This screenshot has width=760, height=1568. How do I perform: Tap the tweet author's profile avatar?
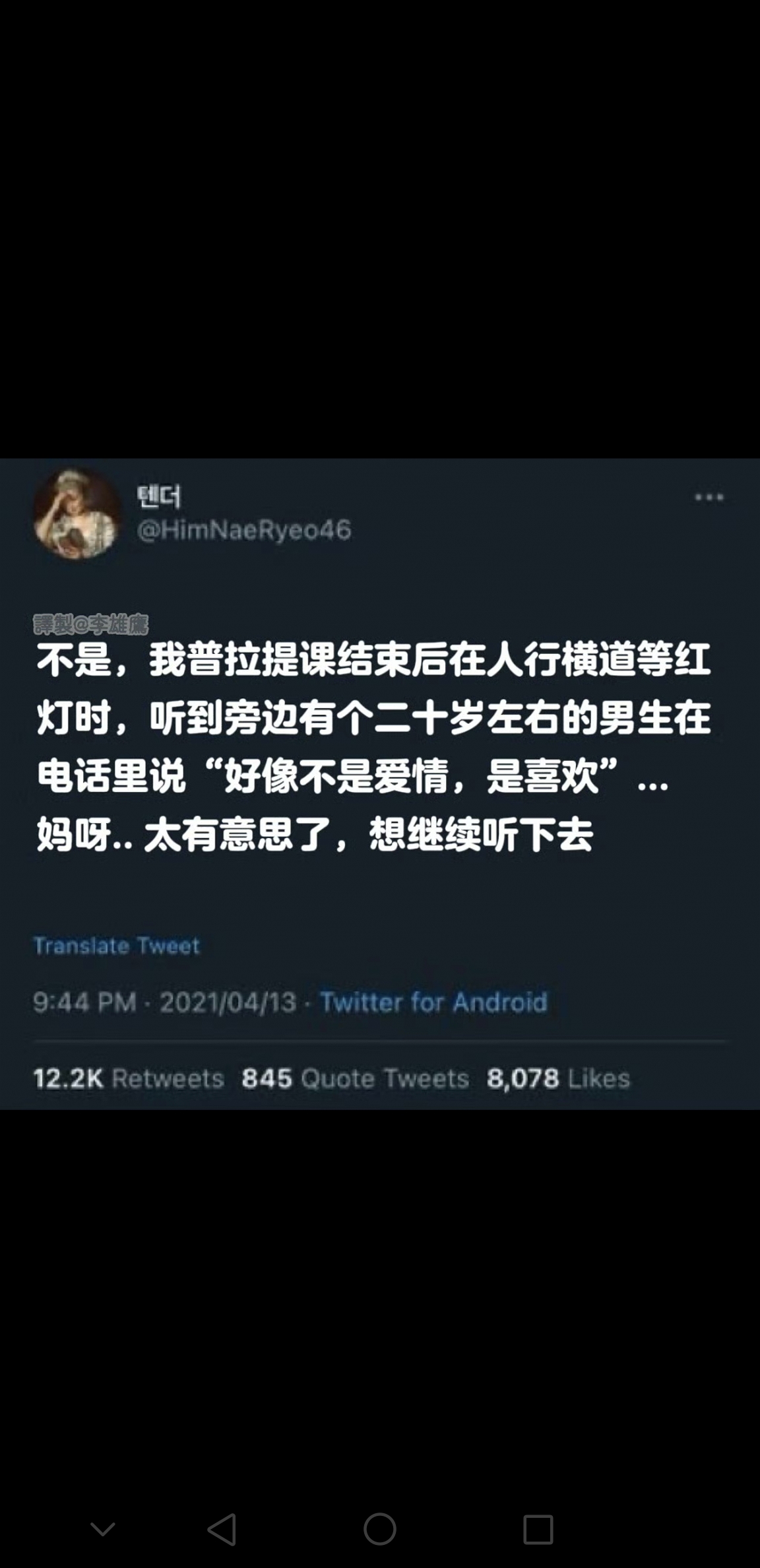tap(77, 514)
